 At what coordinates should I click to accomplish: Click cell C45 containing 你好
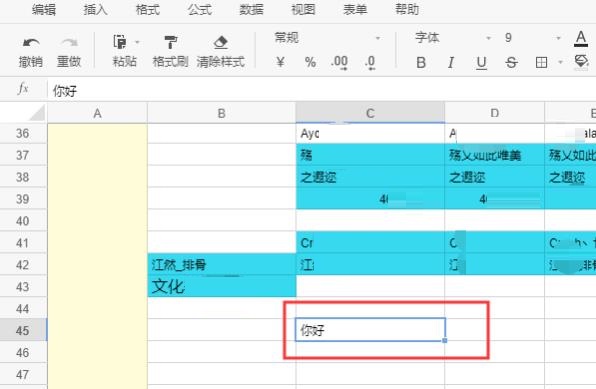[x=370, y=330]
